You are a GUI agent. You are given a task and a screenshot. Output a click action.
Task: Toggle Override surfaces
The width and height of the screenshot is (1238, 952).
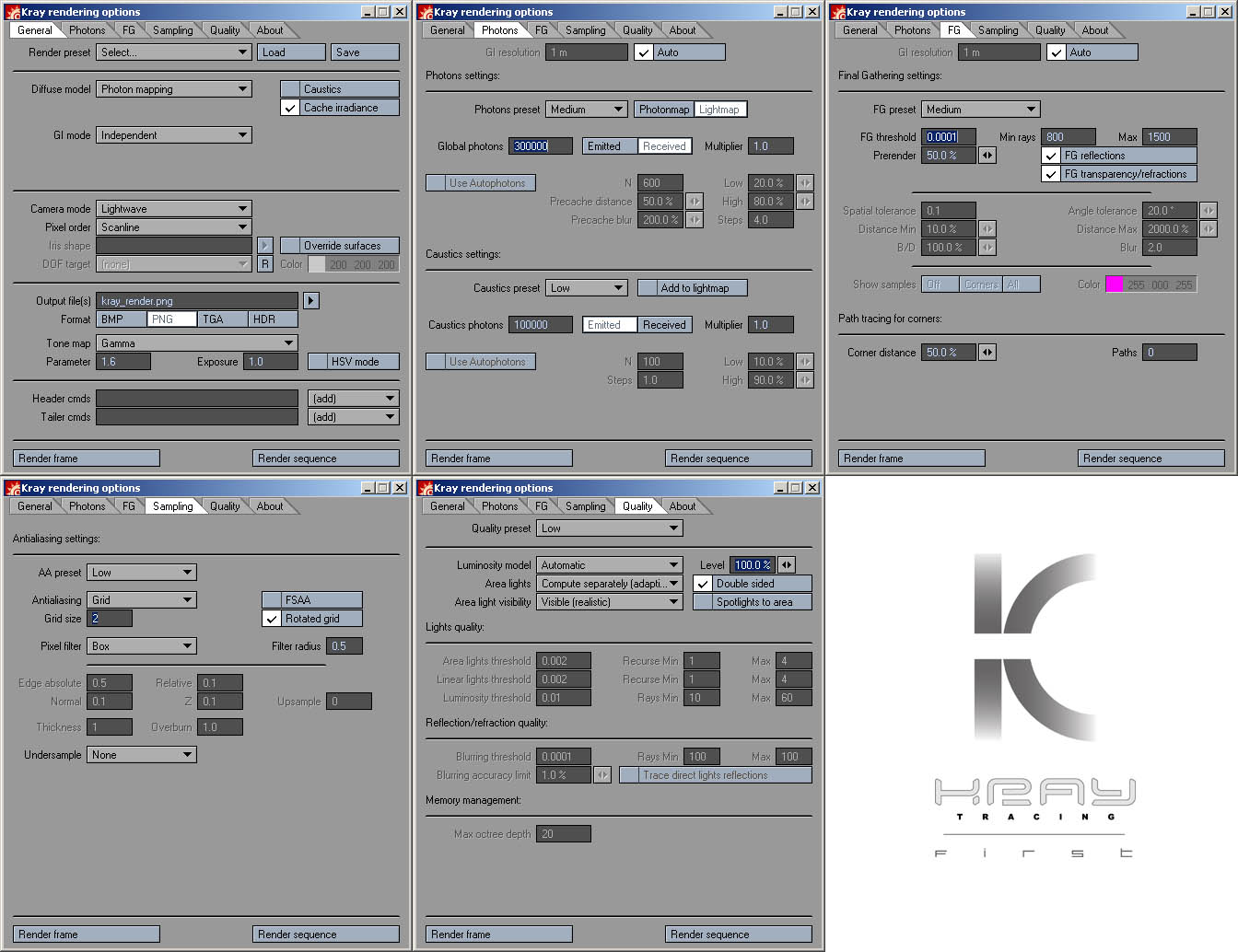(340, 245)
